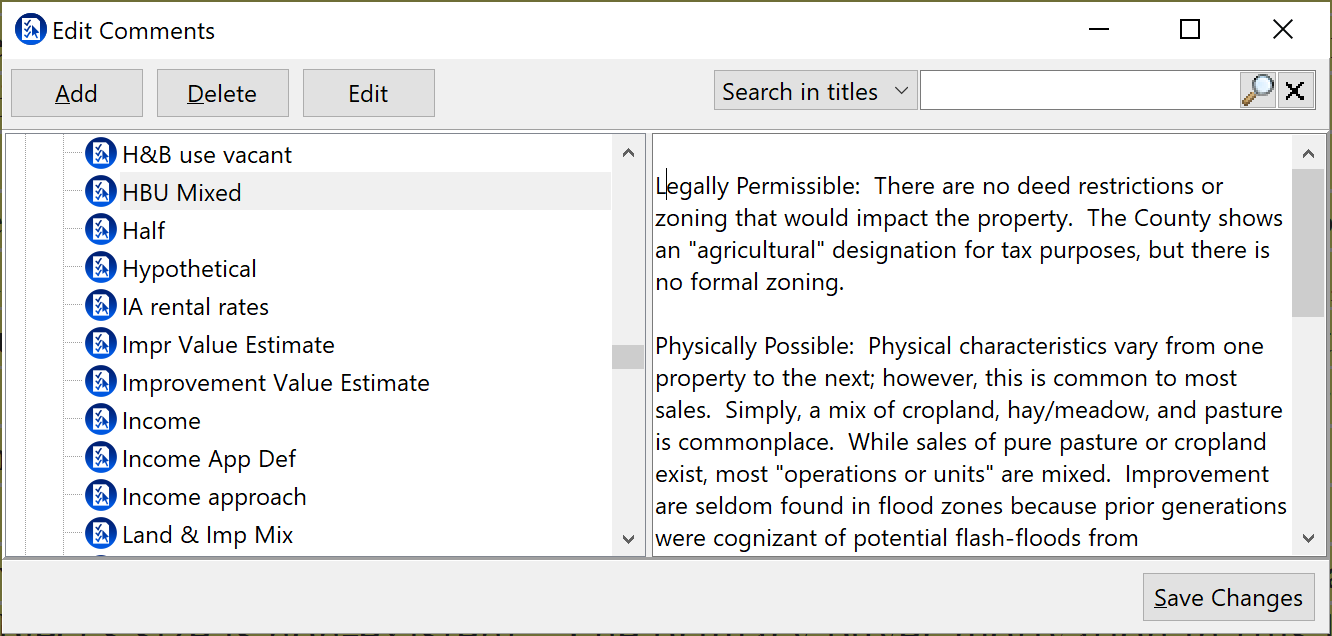1332x636 pixels.
Task: Click icon beside IA rental rates
Action: click(x=101, y=306)
